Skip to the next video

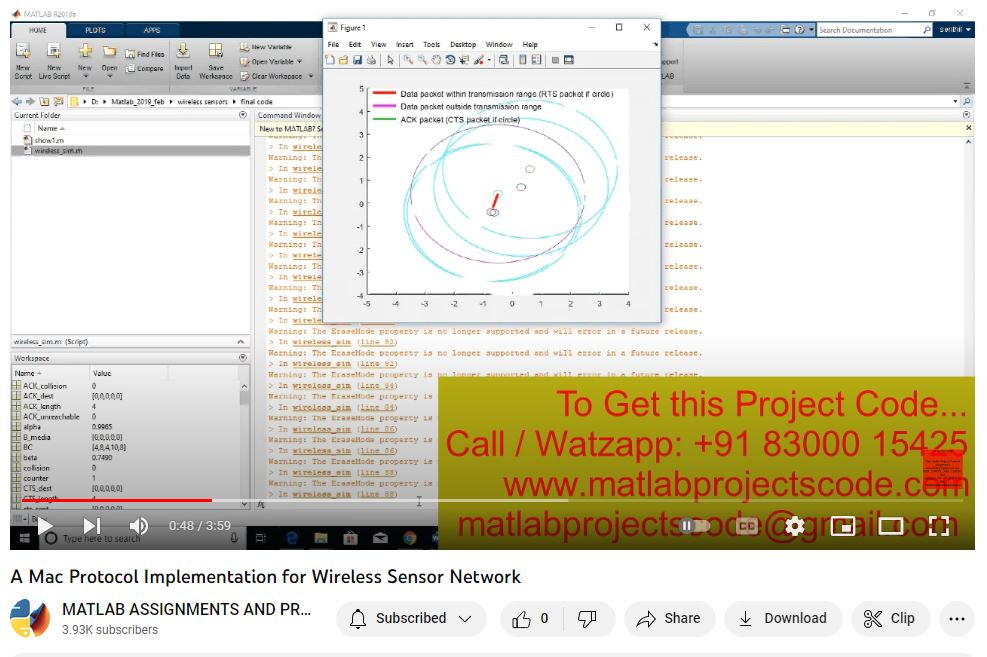click(x=92, y=526)
